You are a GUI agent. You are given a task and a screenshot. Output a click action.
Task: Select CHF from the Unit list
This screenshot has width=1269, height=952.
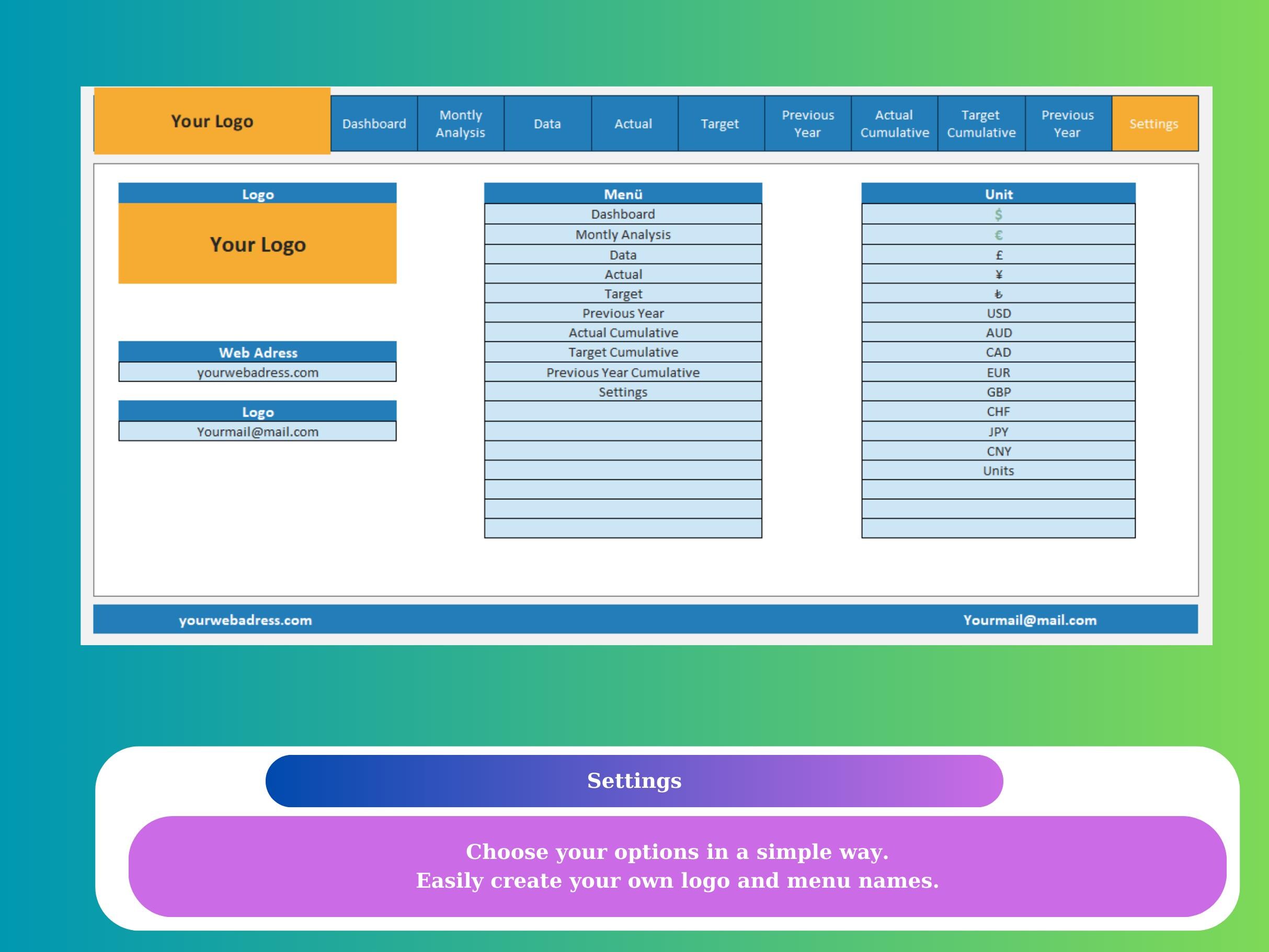coord(998,411)
